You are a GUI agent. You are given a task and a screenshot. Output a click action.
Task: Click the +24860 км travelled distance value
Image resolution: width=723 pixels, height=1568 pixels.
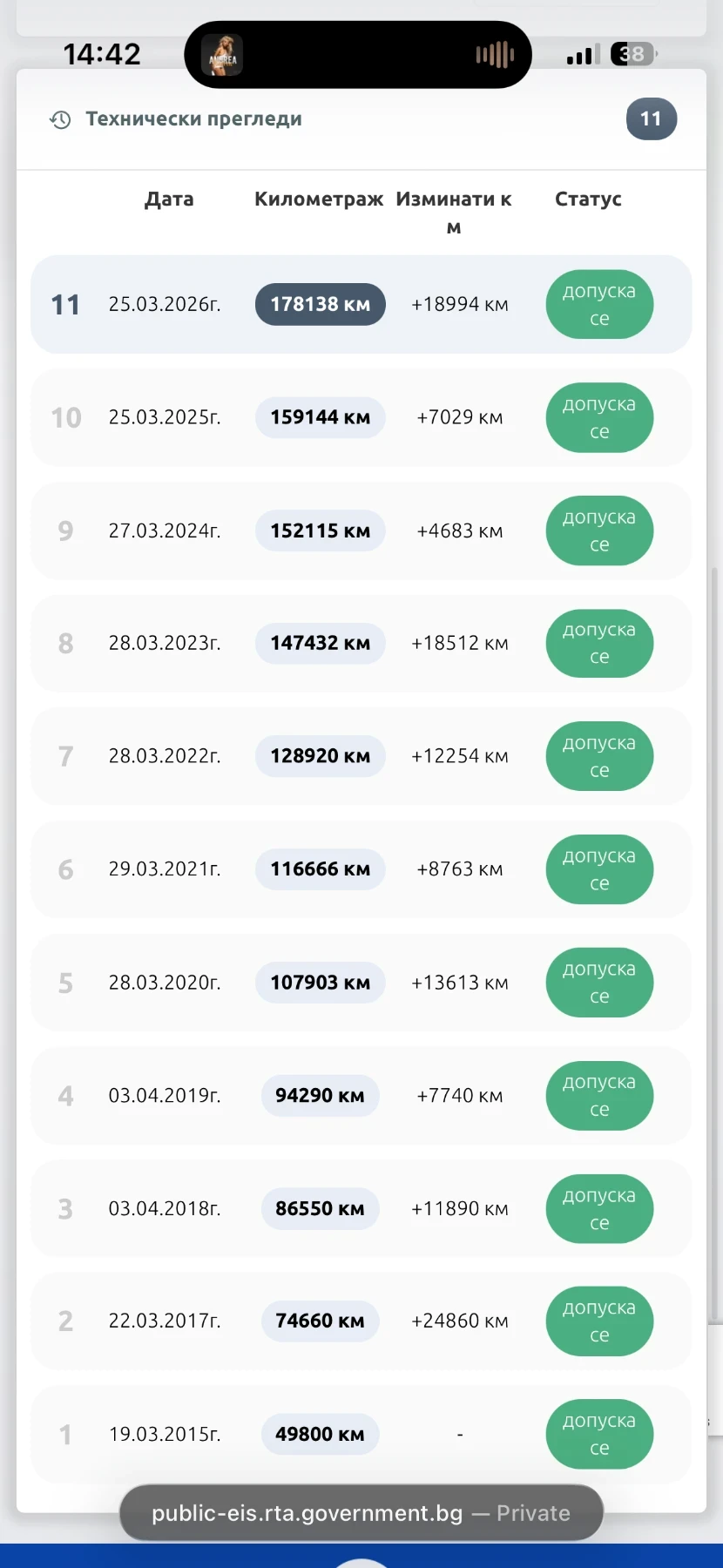459,1321
